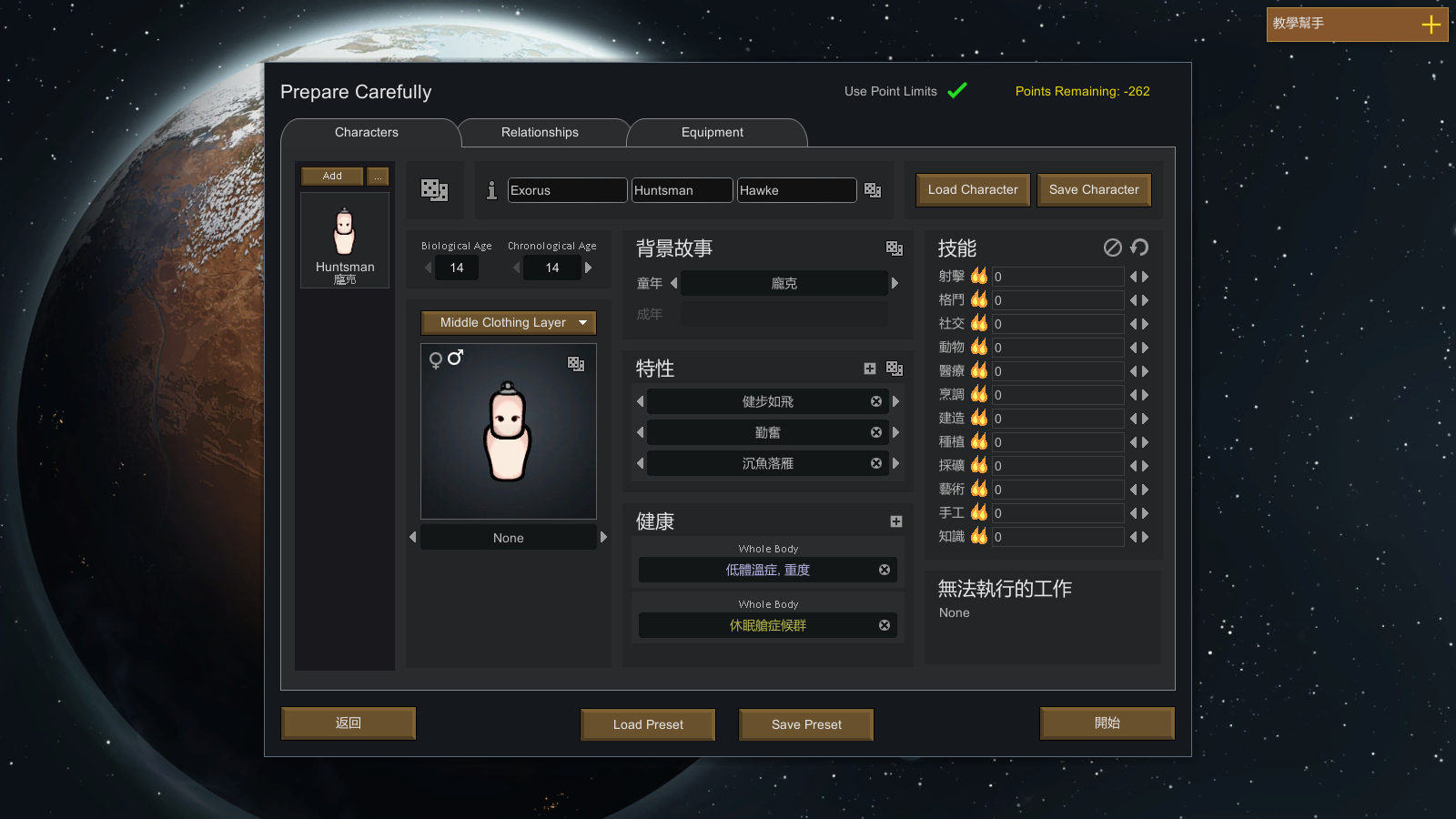Open character info icon beside name
Viewport: 1456px width, 819px height.
pyautogui.click(x=491, y=189)
